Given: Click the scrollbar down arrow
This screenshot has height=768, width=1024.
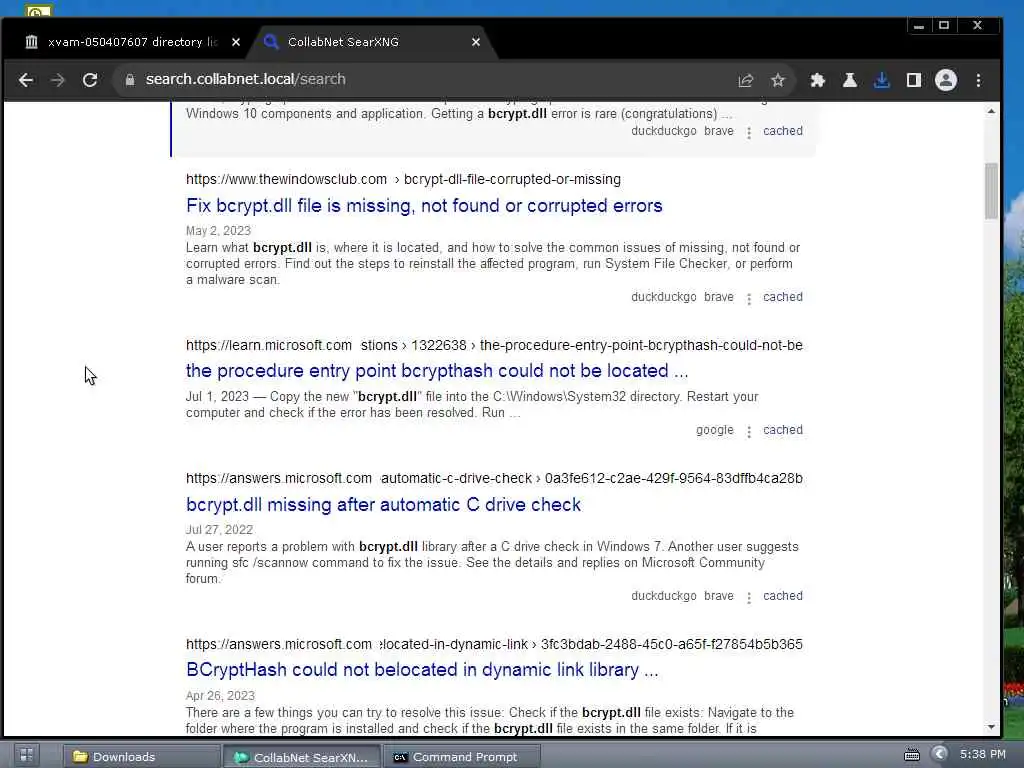Looking at the screenshot, I should click(x=991, y=728).
